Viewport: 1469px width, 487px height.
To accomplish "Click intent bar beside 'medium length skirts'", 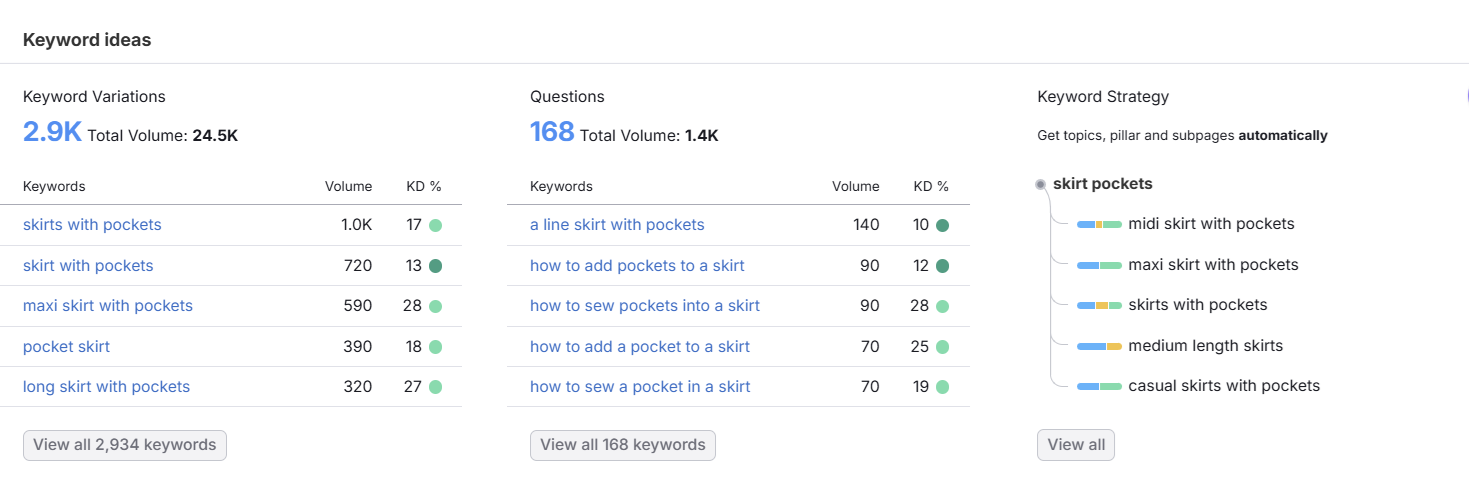I will point(1099,346).
